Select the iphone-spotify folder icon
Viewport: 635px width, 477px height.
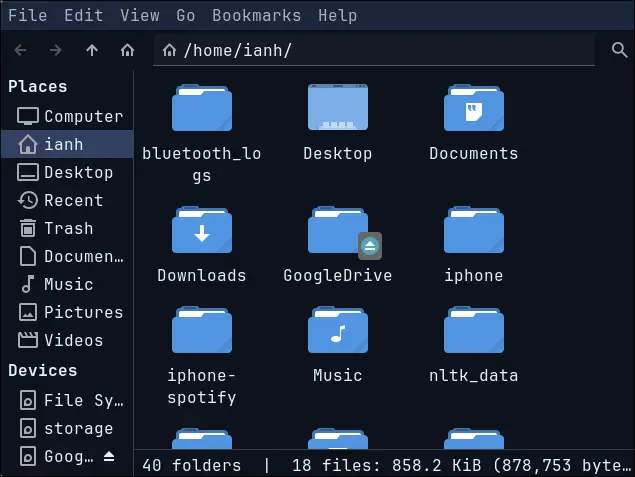point(202,330)
